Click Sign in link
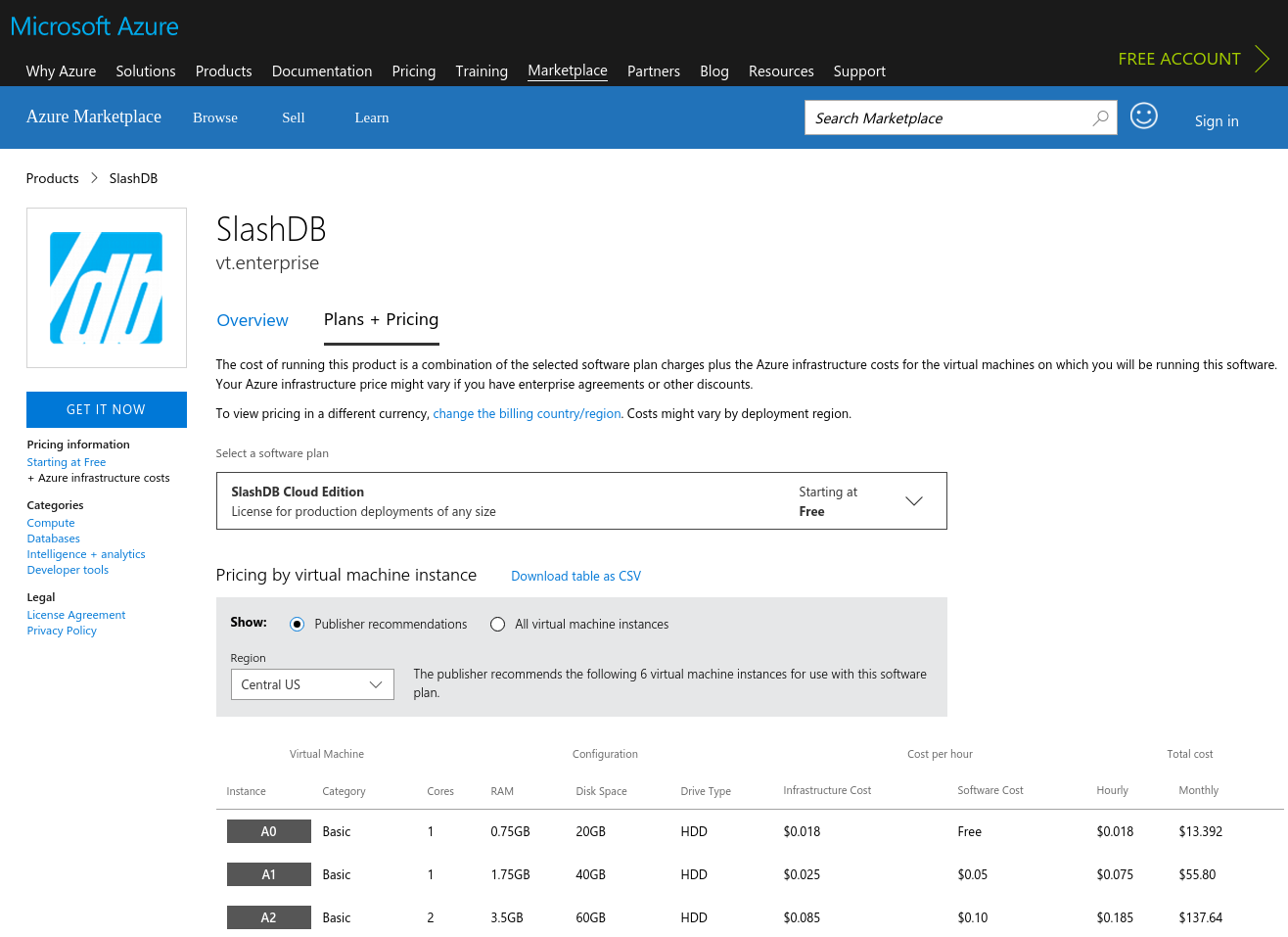Screen dimensions: 1288x937 point(1216,121)
